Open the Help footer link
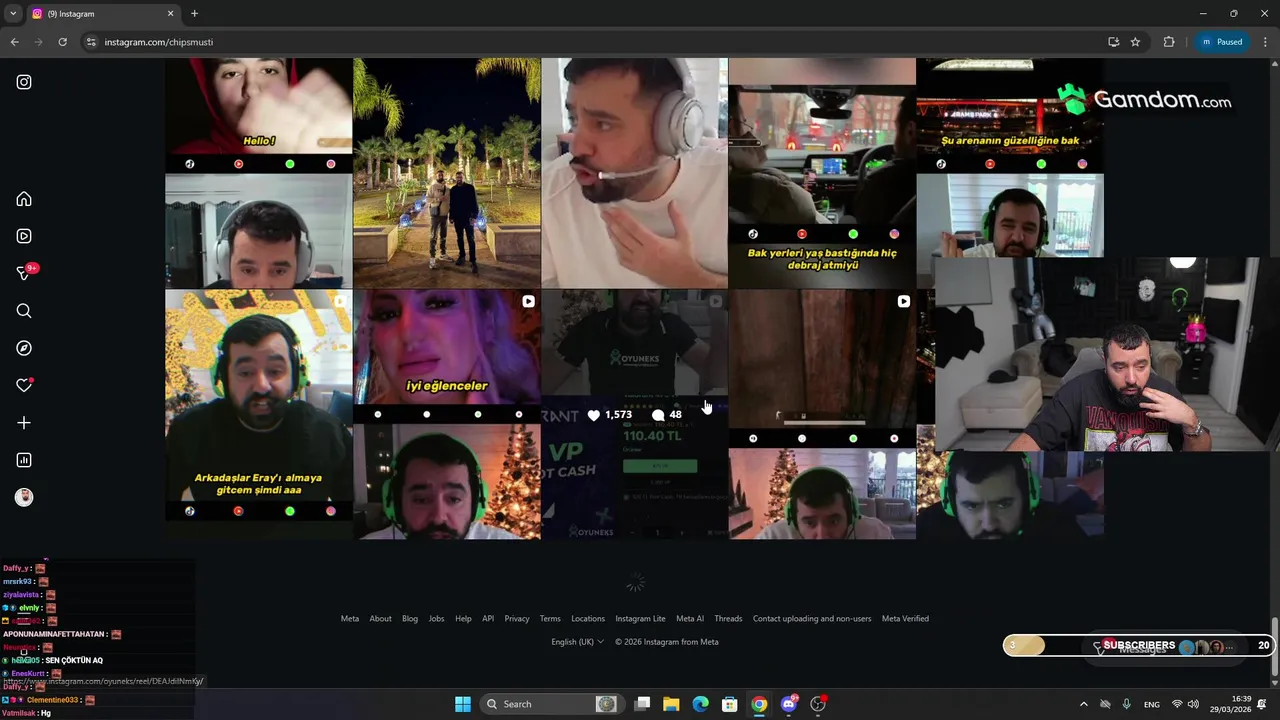1280x720 pixels. pyautogui.click(x=463, y=618)
